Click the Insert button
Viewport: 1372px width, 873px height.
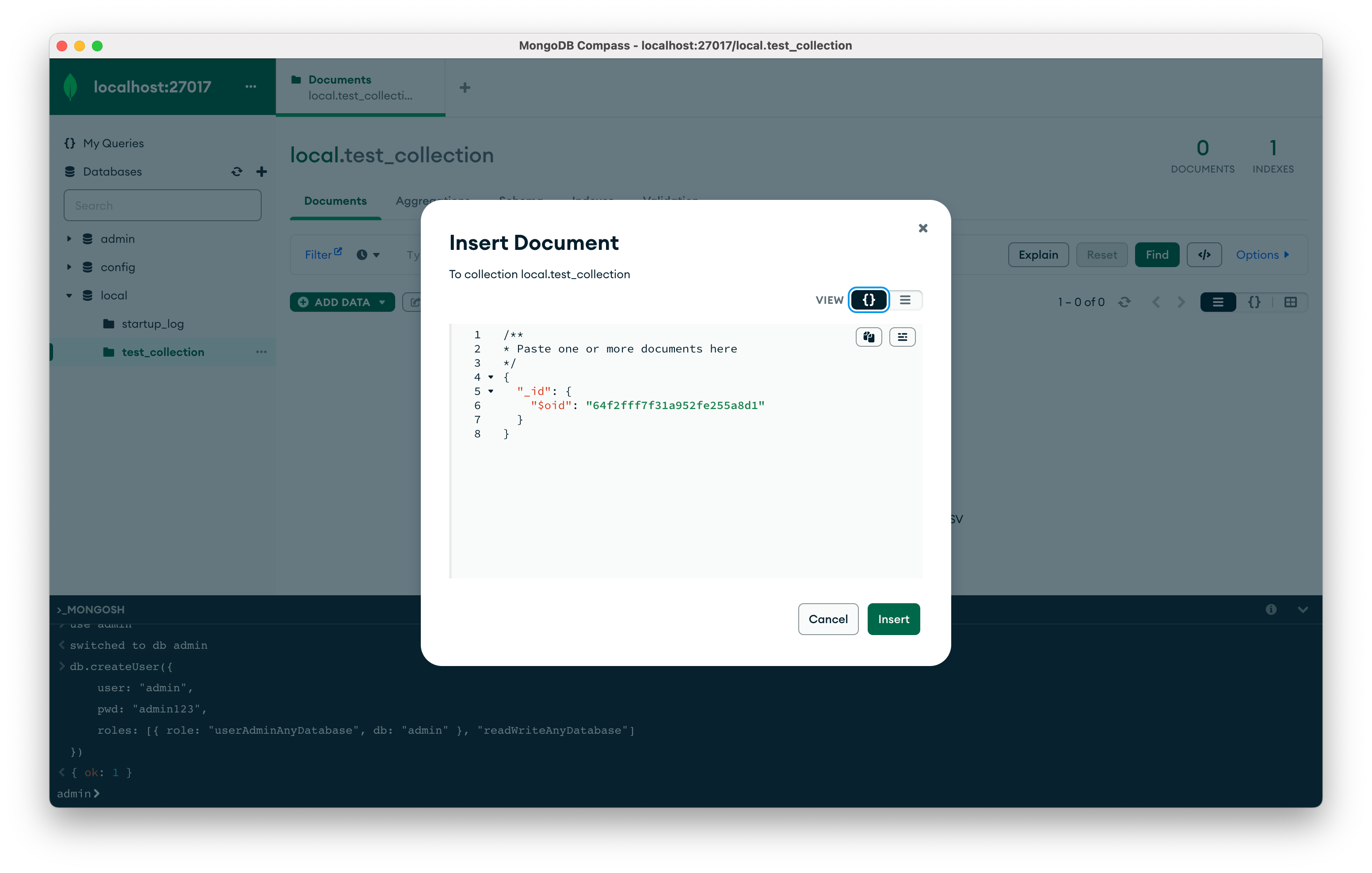click(893, 619)
